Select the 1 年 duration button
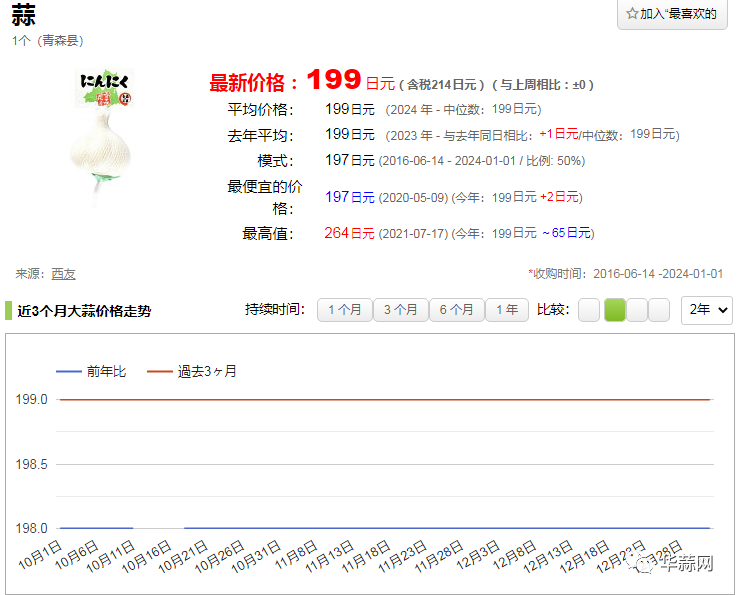Image resolution: width=737 pixels, height=595 pixels. tap(507, 310)
